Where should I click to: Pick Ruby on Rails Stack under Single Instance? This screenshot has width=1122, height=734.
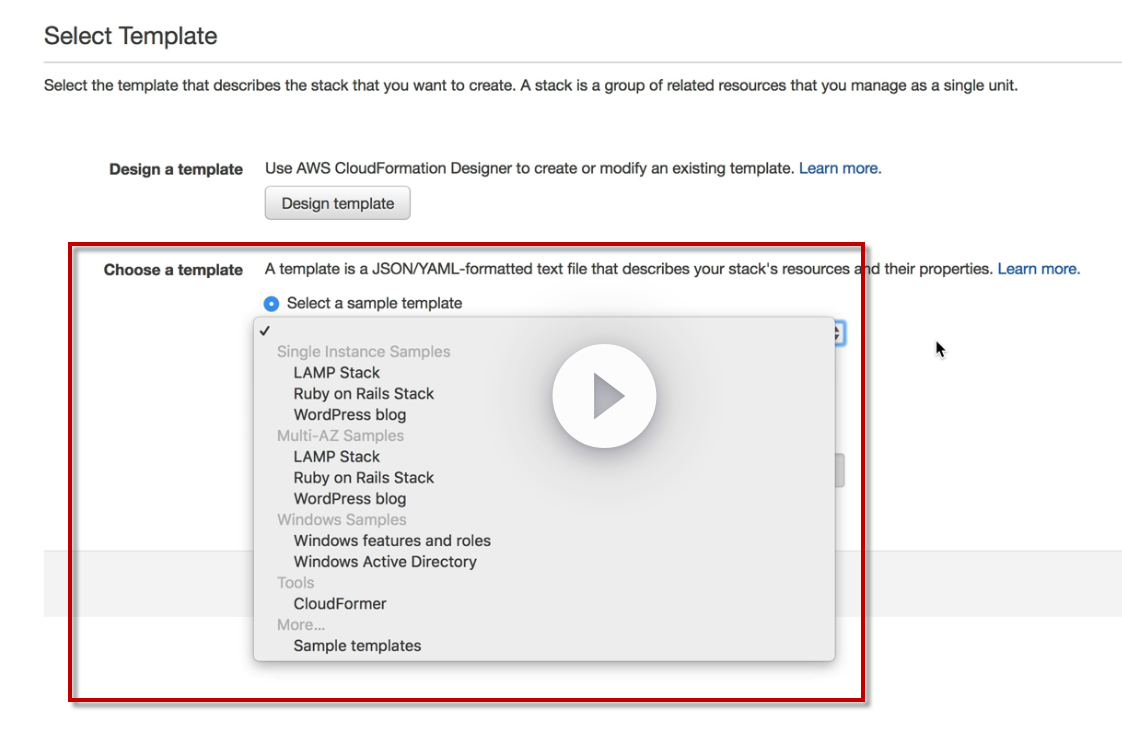363,393
